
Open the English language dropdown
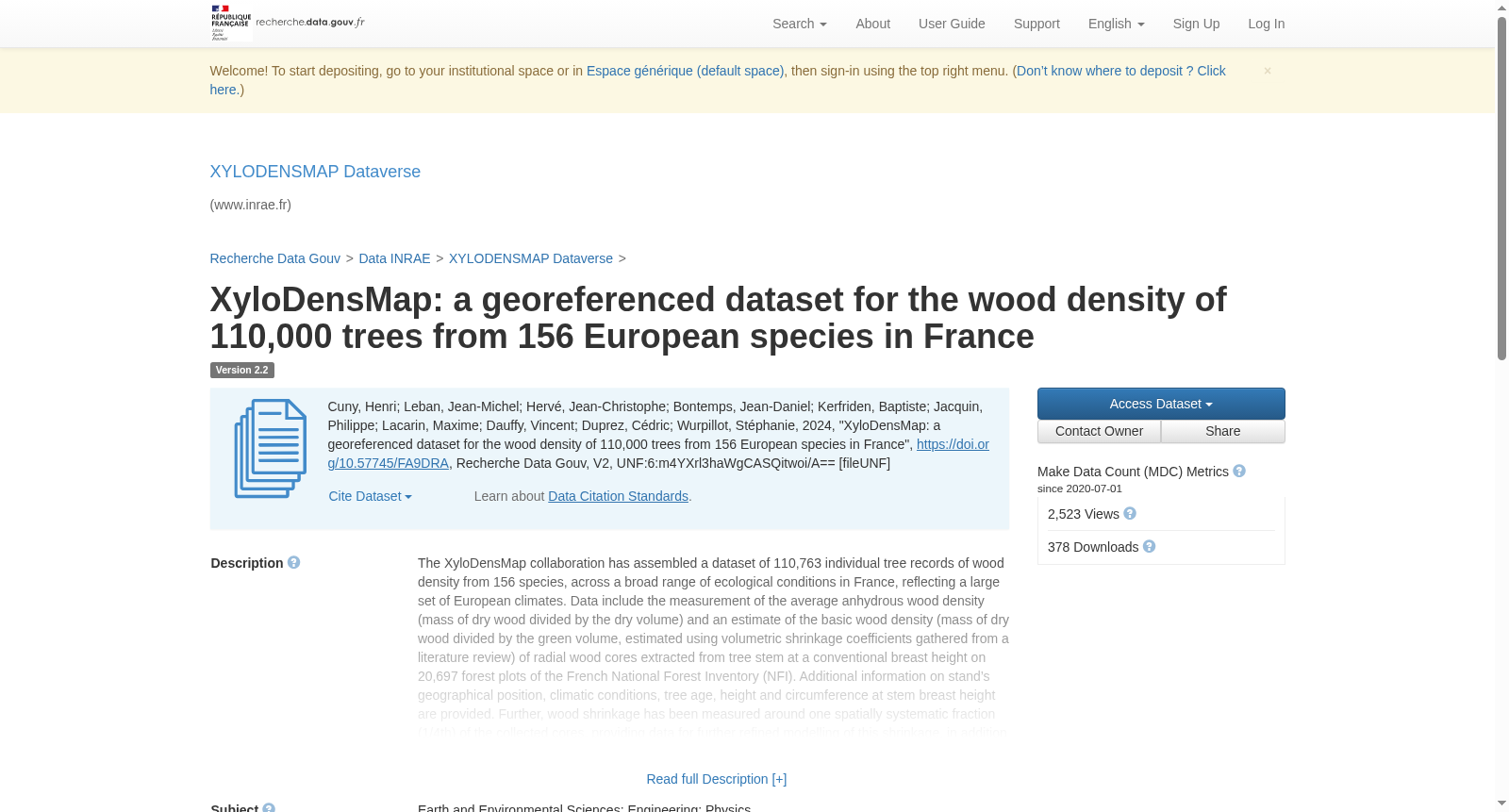[x=1117, y=24]
